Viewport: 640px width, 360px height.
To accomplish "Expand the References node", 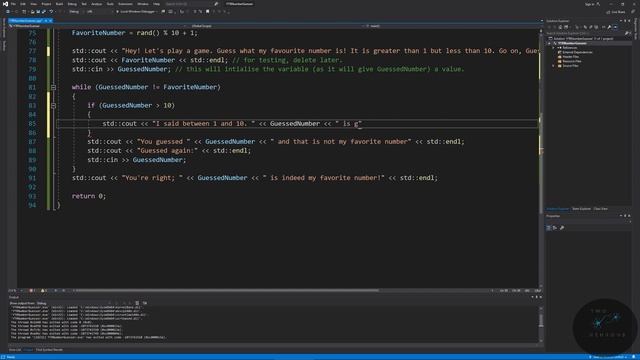I will click(553, 48).
